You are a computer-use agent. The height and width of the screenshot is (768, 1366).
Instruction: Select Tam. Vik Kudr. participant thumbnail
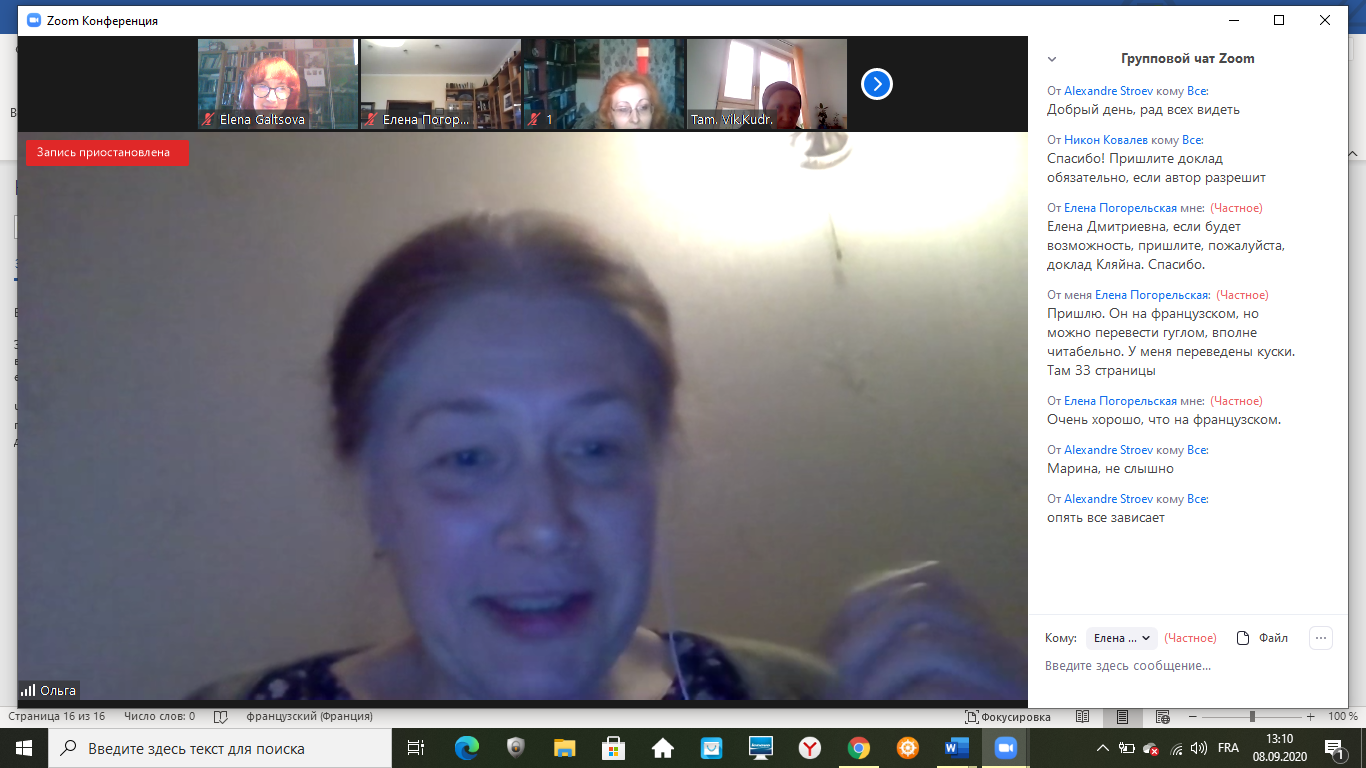coord(767,84)
